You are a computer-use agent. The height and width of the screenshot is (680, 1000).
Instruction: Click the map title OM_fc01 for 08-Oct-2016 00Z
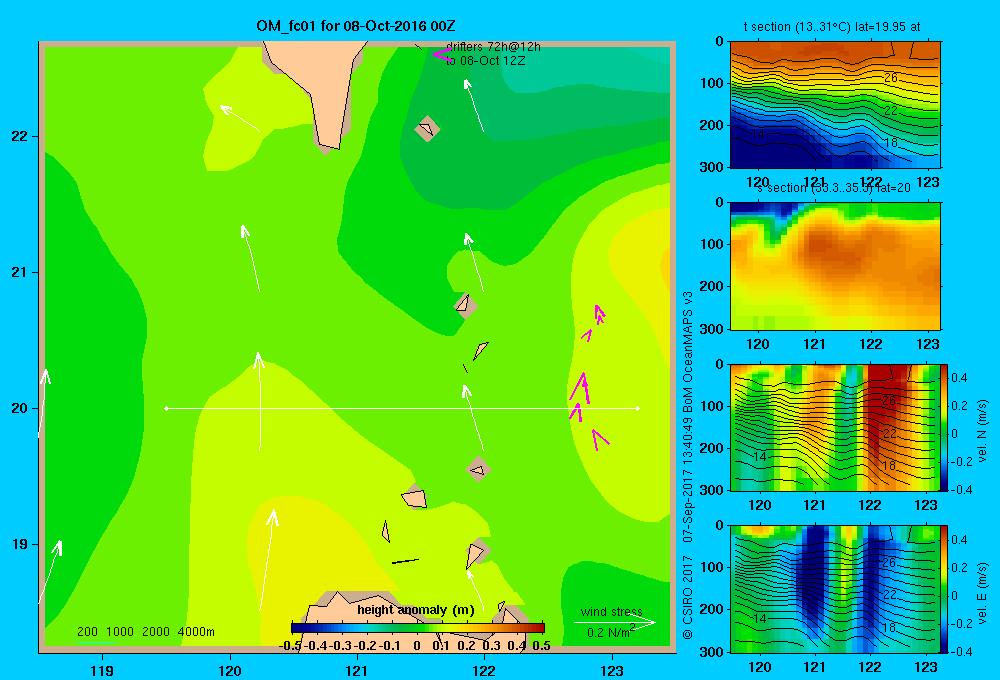click(x=355, y=26)
